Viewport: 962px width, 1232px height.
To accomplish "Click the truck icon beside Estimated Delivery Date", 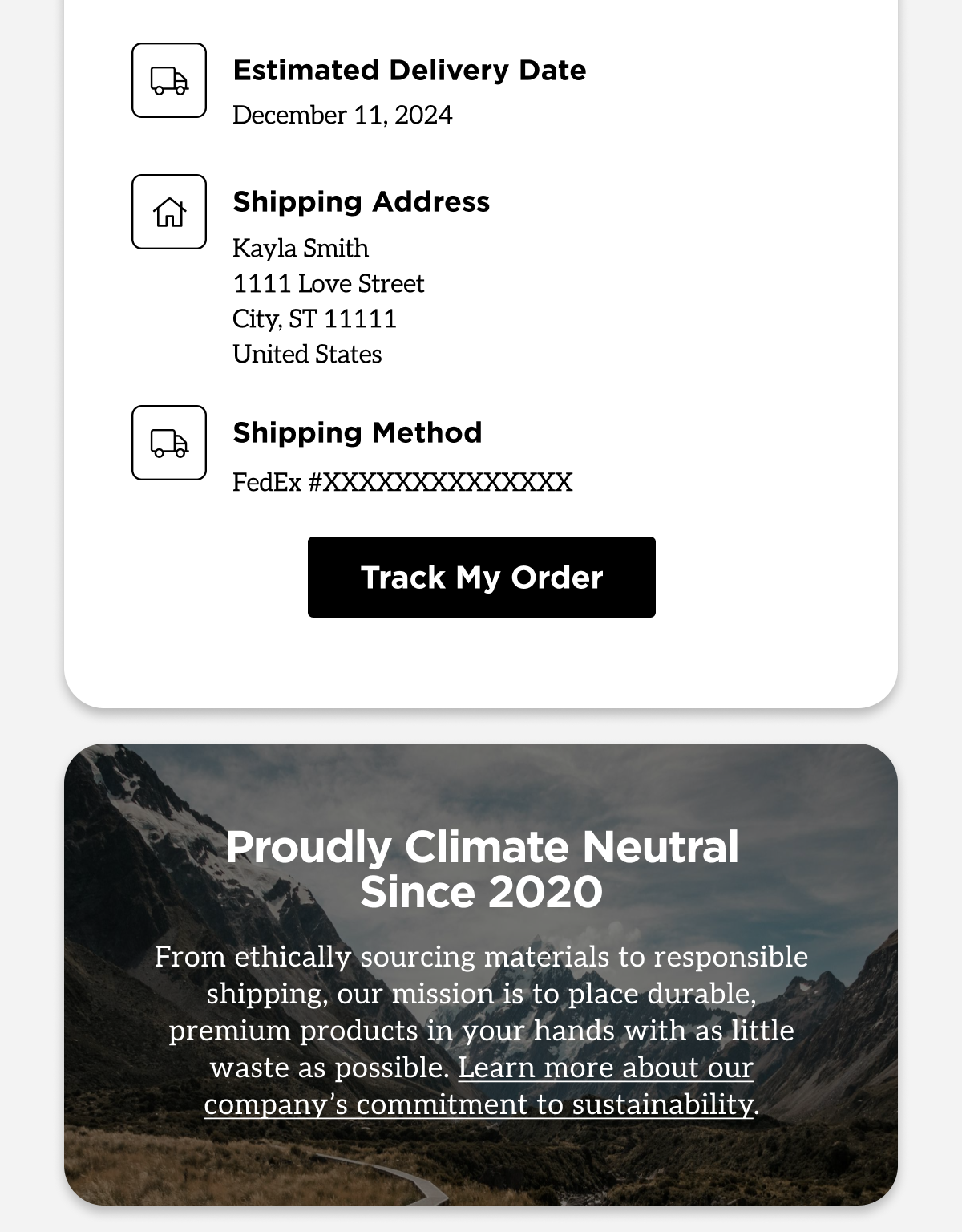I will pos(169,80).
